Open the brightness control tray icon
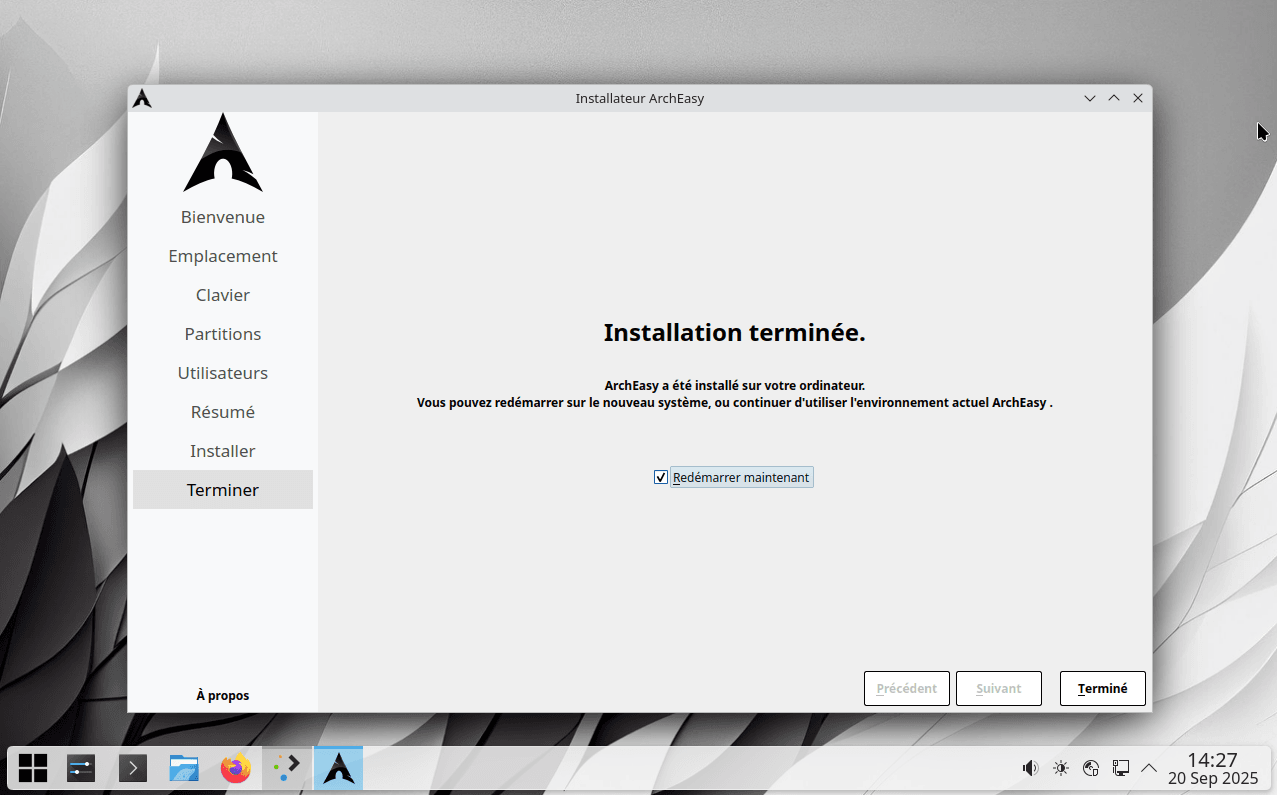1277x795 pixels. point(1061,768)
